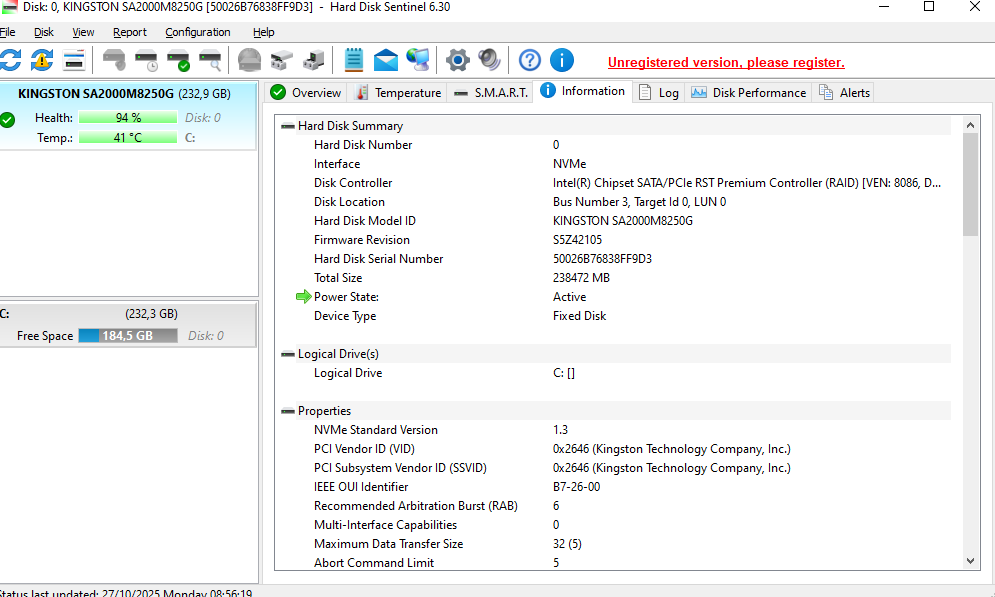995x597 pixels.
Task: Open the blue notepad report icon
Action: (354, 60)
